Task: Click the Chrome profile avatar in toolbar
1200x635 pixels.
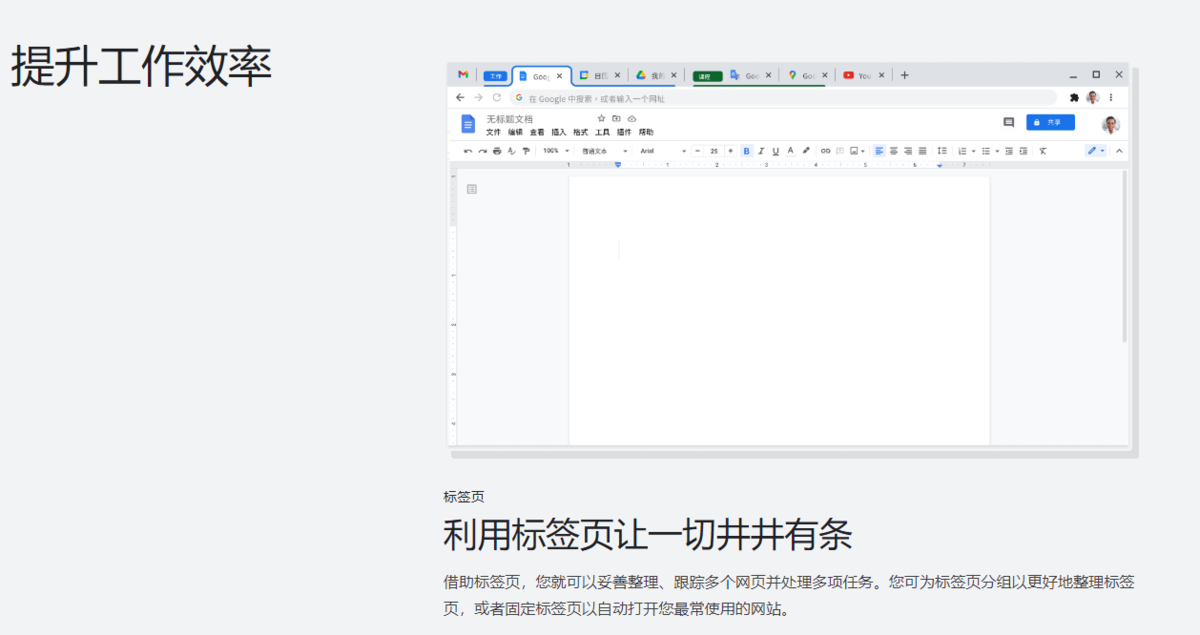Action: 1093,98
